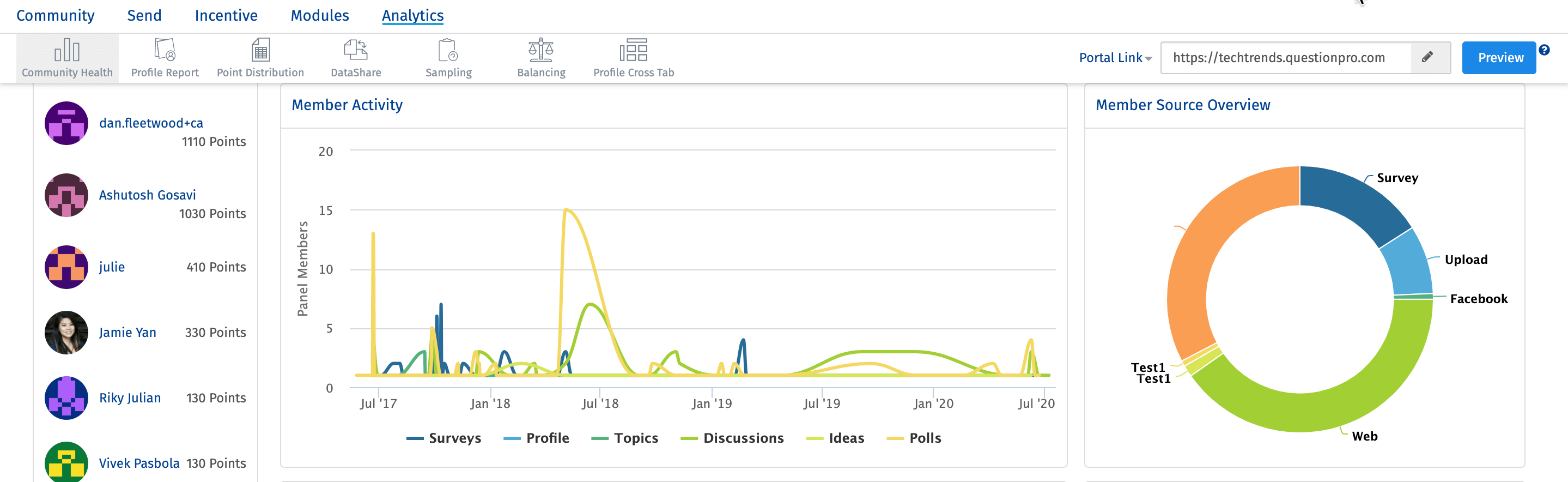Image resolution: width=1568 pixels, height=482 pixels.
Task: Toggle the Discussions series in chart legend
Action: click(732, 438)
